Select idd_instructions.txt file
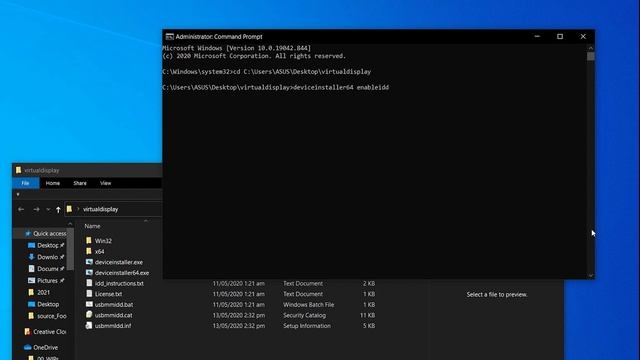The image size is (640, 360). coord(119,284)
